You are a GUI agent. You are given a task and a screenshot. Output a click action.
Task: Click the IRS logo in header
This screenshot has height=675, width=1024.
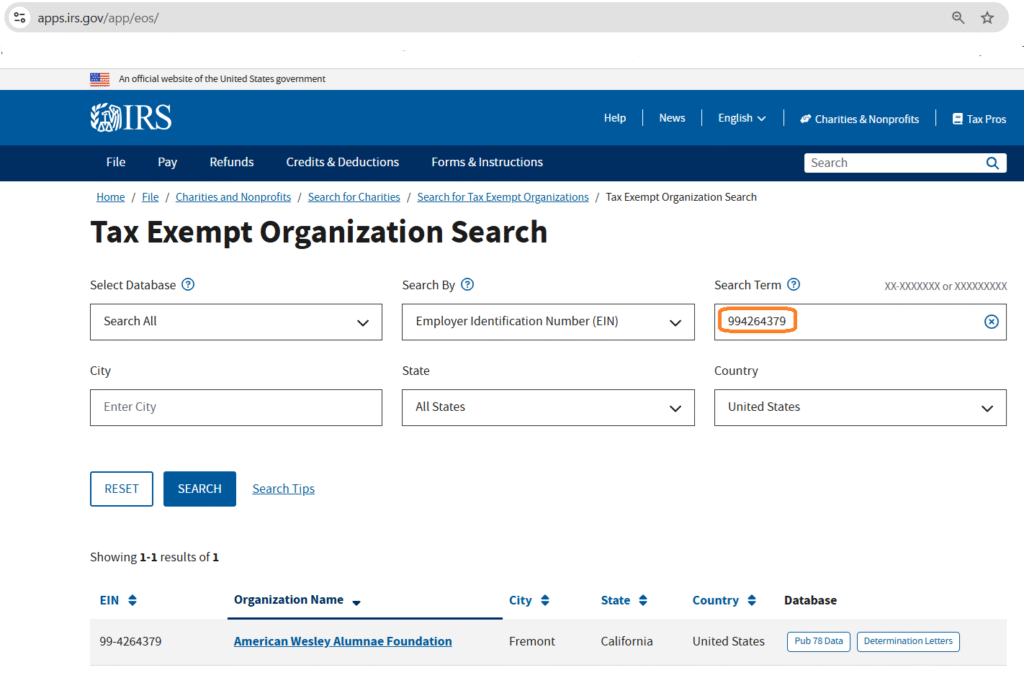click(131, 118)
